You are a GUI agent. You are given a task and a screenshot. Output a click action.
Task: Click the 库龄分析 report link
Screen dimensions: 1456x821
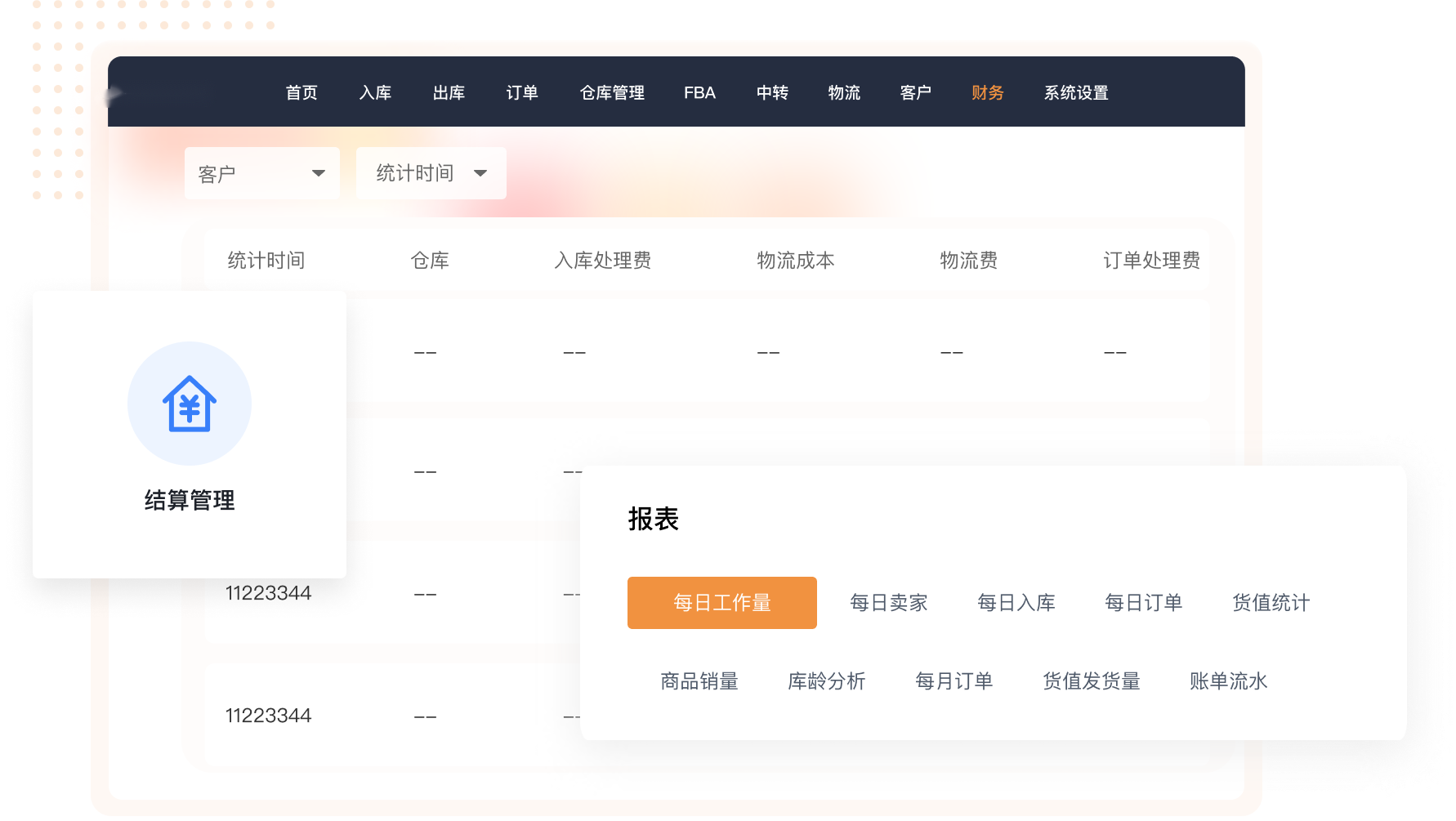point(826,681)
